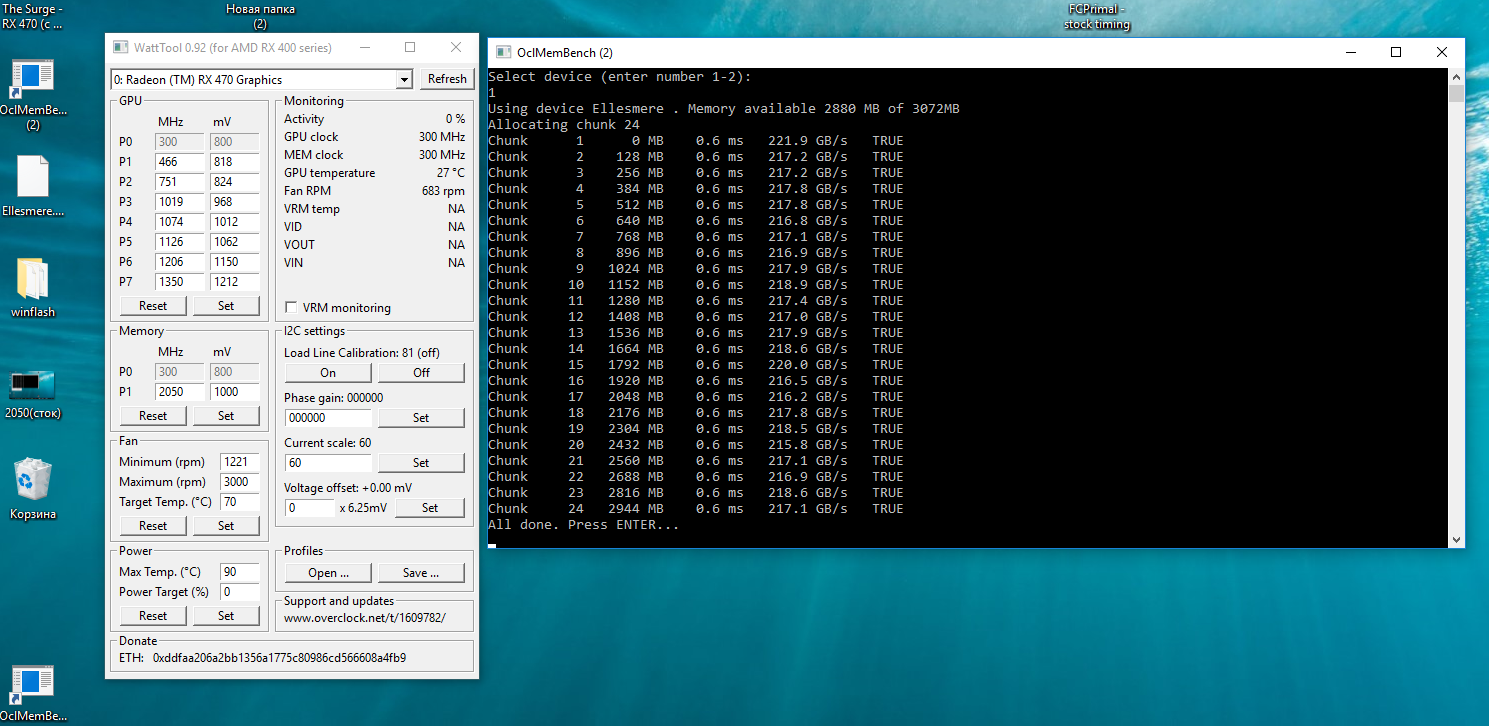
Task: Click the Memory P1 MHz field showing 2050
Action: point(179,392)
